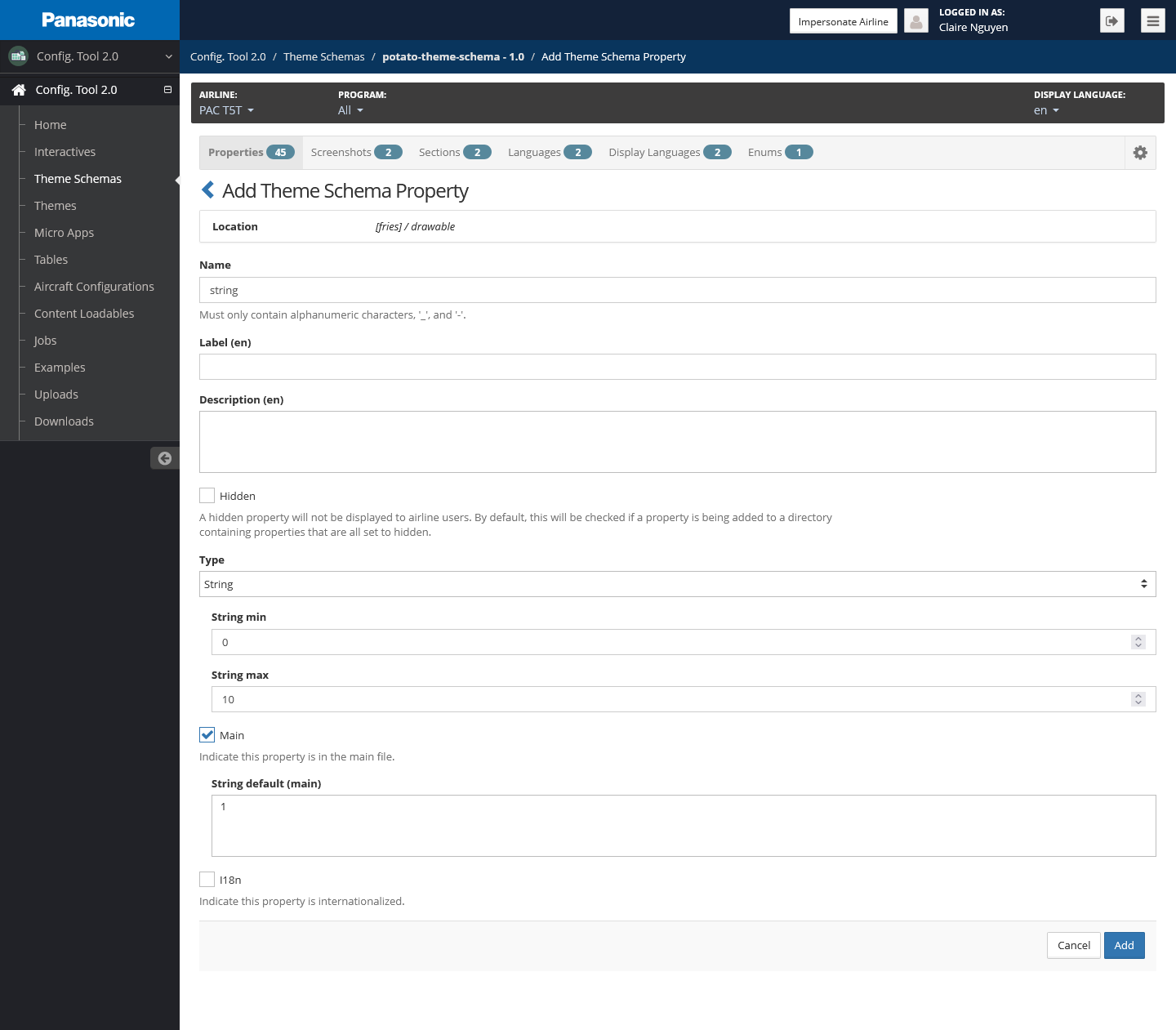Switch to the Screenshots tab
Screen dimensions: 1176x1030
356,153
